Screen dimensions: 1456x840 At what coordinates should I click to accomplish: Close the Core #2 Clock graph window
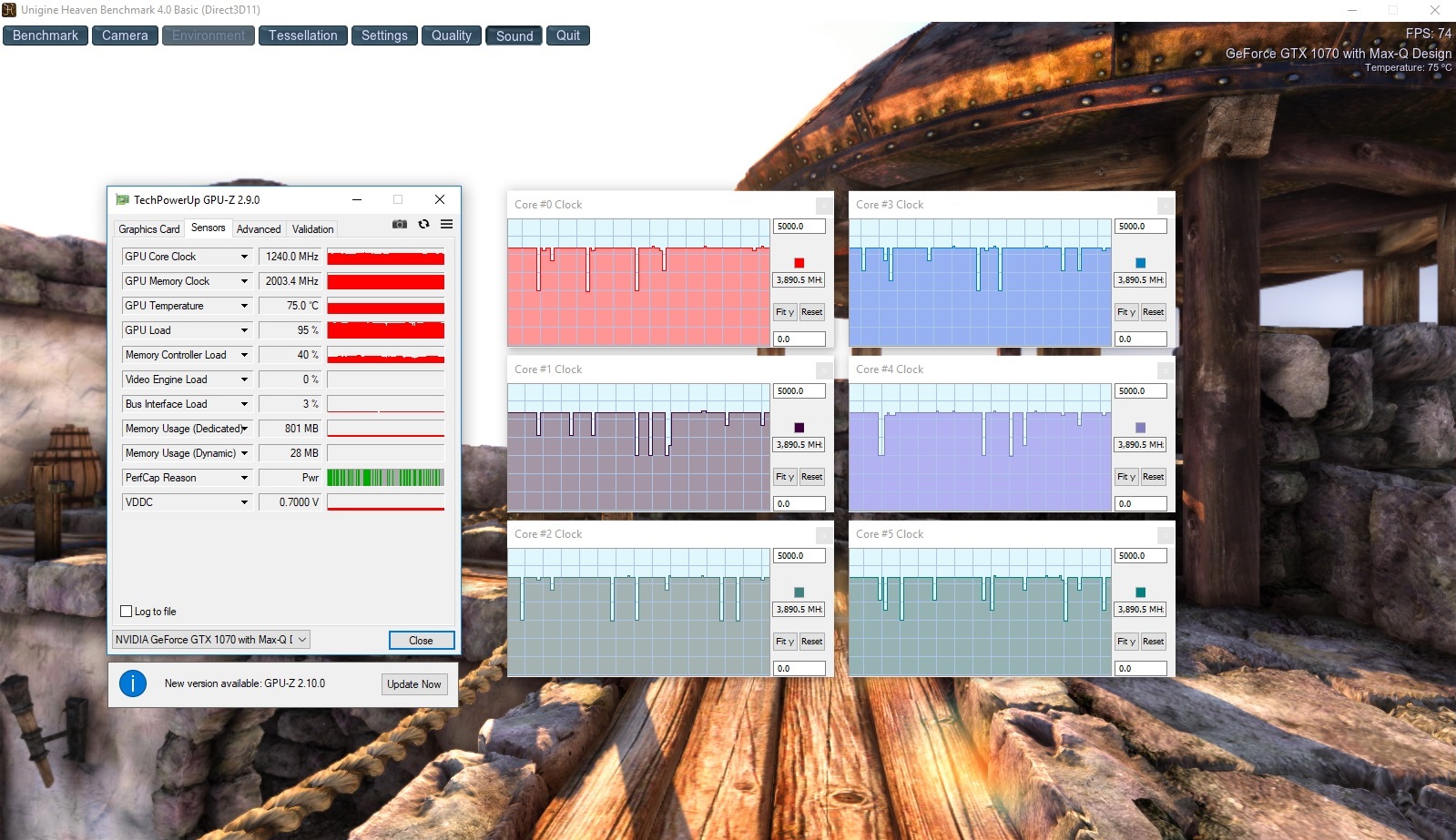tap(822, 535)
